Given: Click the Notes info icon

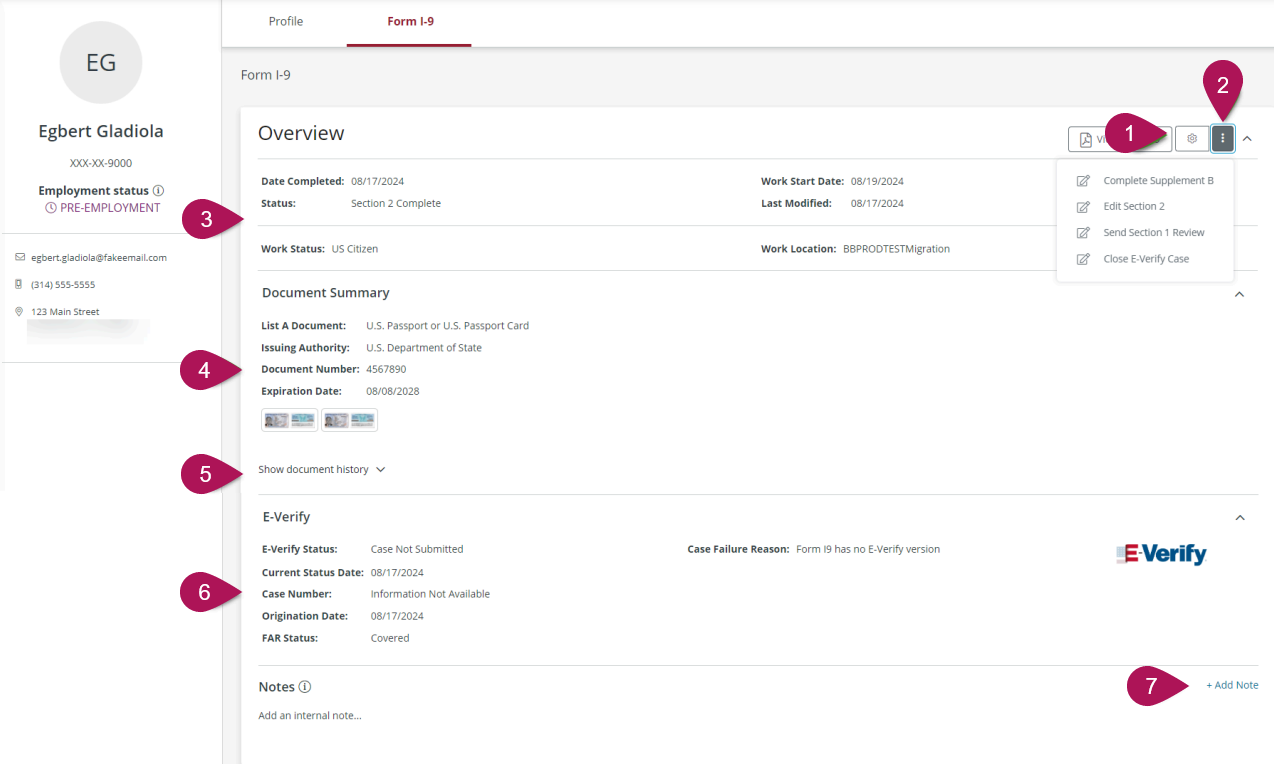Looking at the screenshot, I should click(x=305, y=687).
